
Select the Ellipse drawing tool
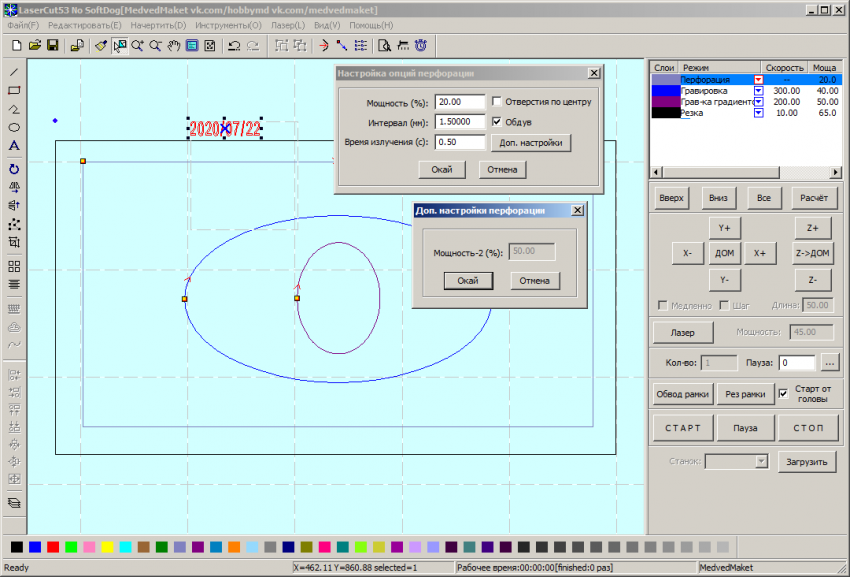coord(14,128)
